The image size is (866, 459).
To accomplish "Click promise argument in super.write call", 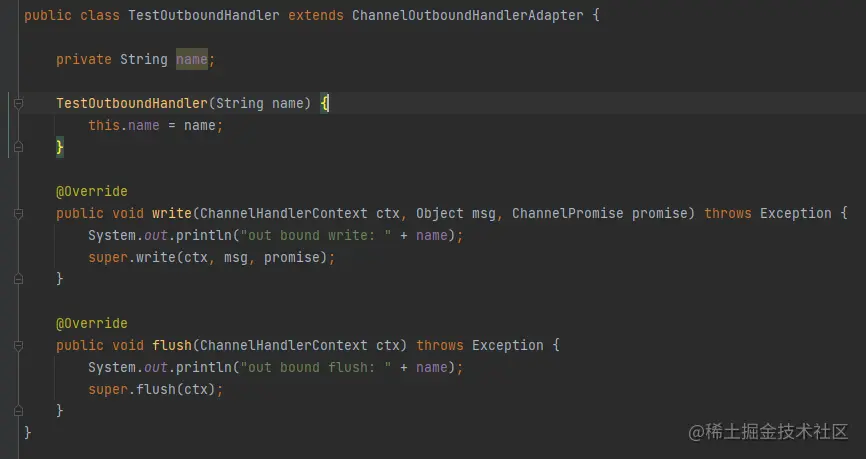I will pyautogui.click(x=291, y=257).
